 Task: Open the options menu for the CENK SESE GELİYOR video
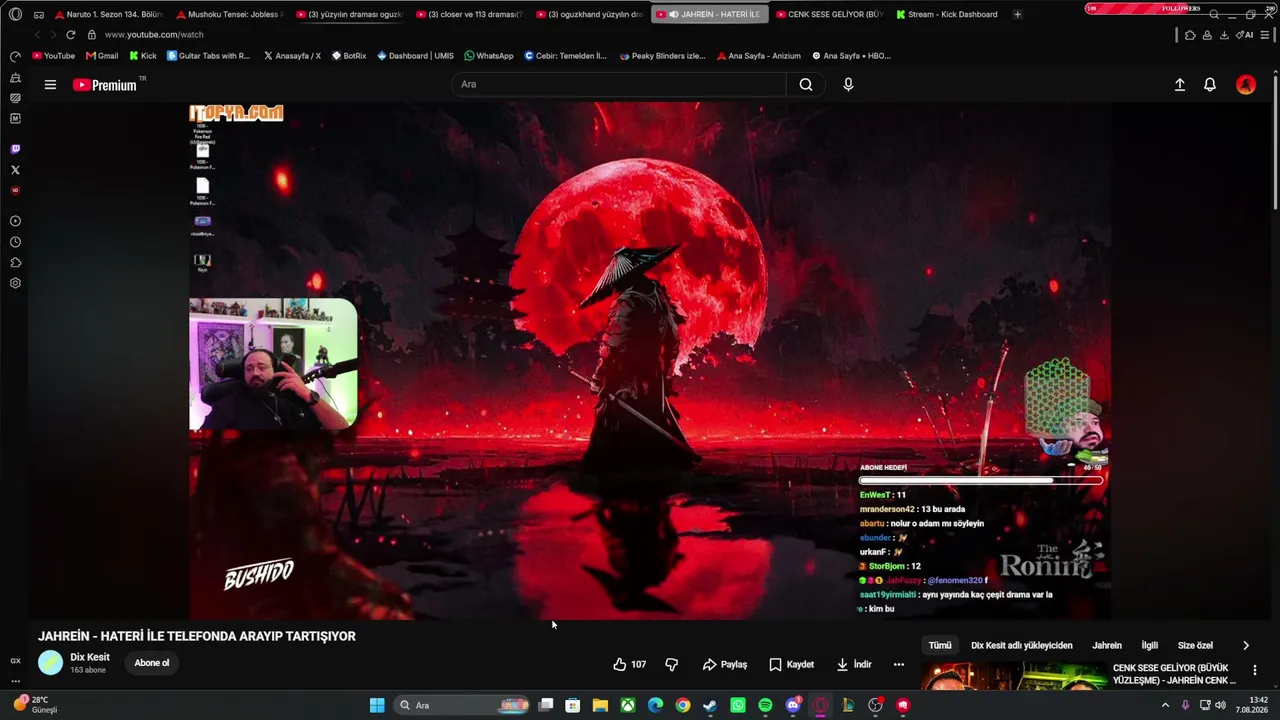point(1255,670)
